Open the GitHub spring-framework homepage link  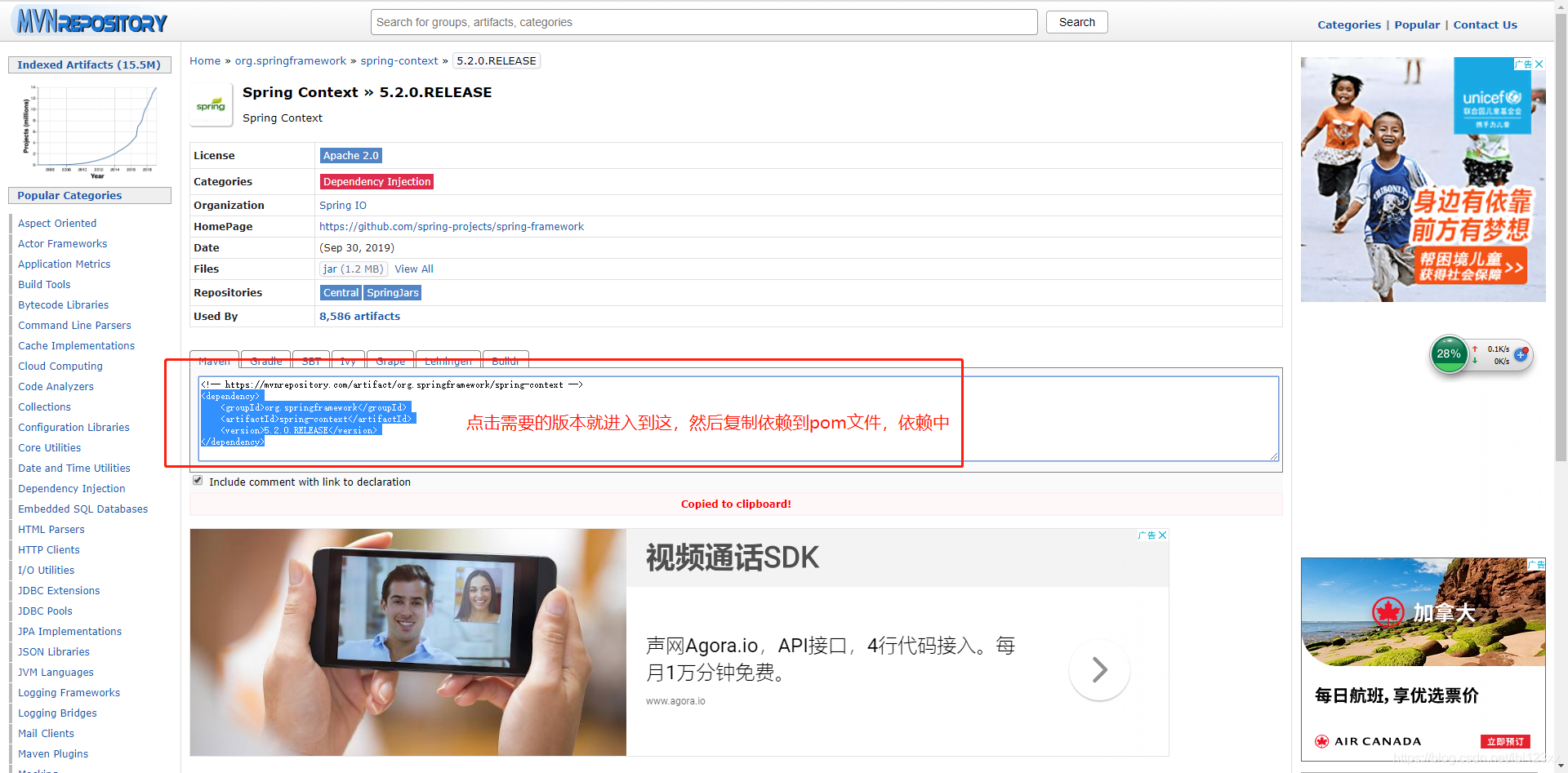452,226
